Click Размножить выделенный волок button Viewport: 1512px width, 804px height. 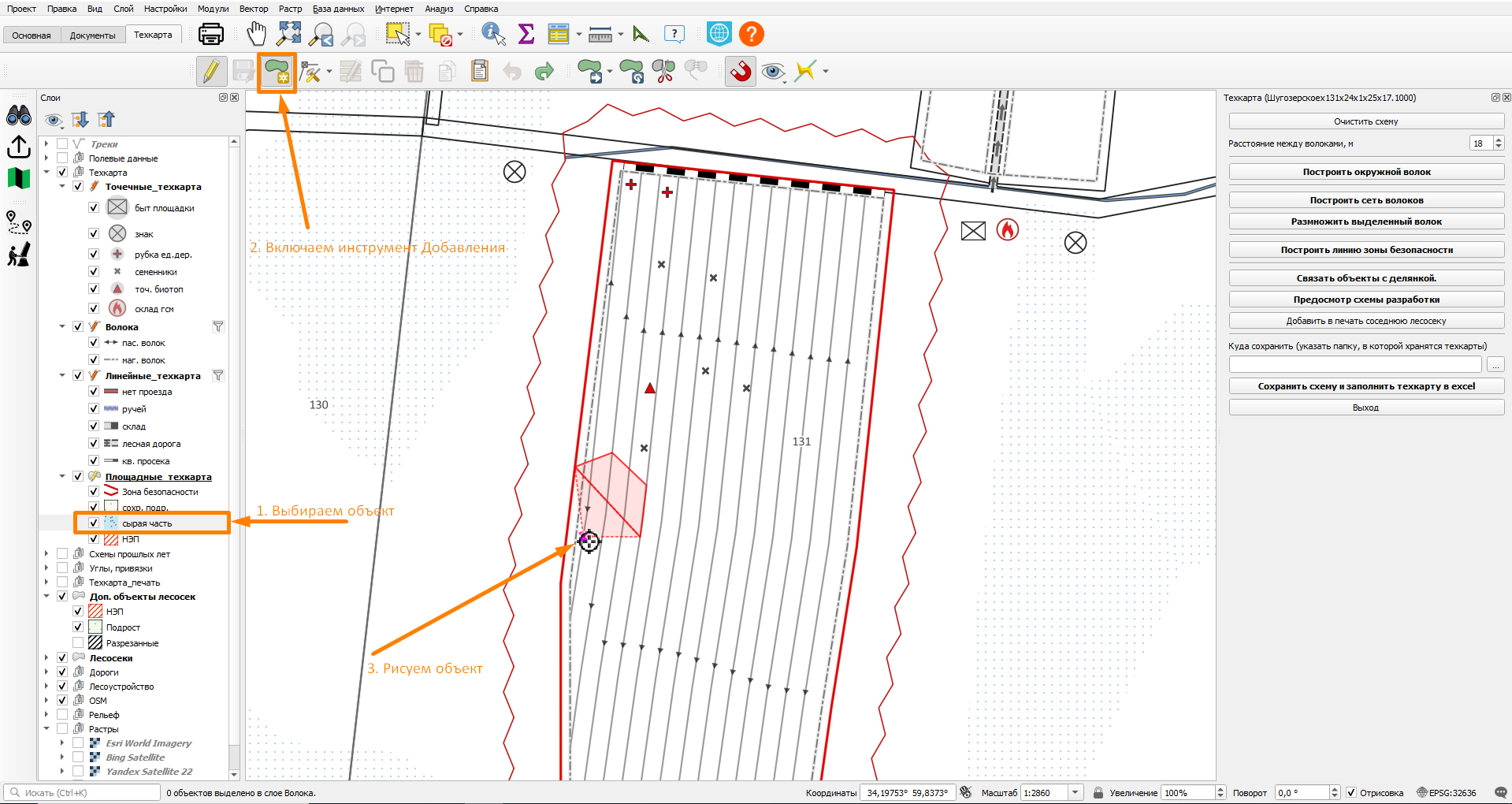(x=1366, y=221)
